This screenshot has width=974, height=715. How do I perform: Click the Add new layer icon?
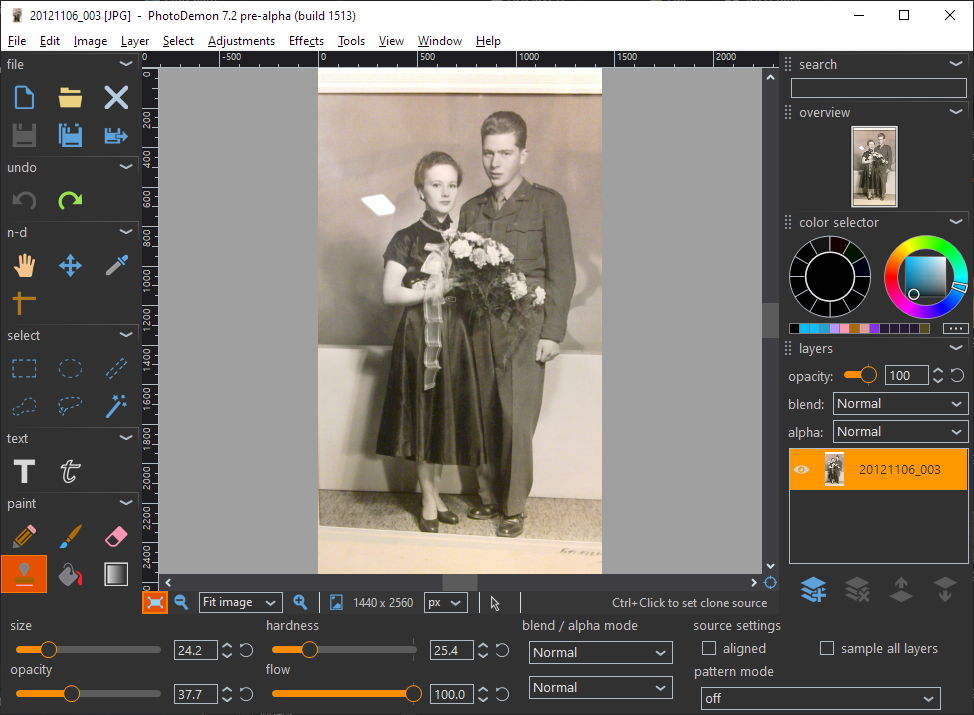click(x=813, y=589)
